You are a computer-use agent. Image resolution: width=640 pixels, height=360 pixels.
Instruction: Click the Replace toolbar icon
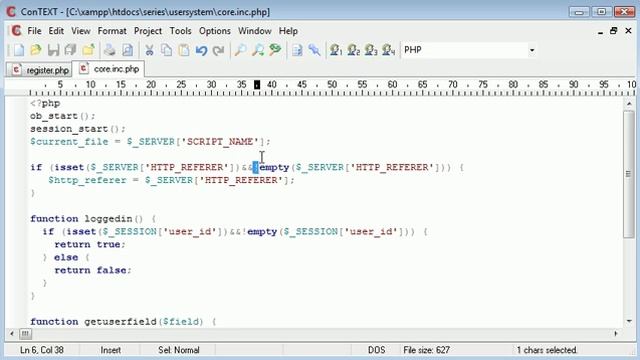click(x=276, y=50)
